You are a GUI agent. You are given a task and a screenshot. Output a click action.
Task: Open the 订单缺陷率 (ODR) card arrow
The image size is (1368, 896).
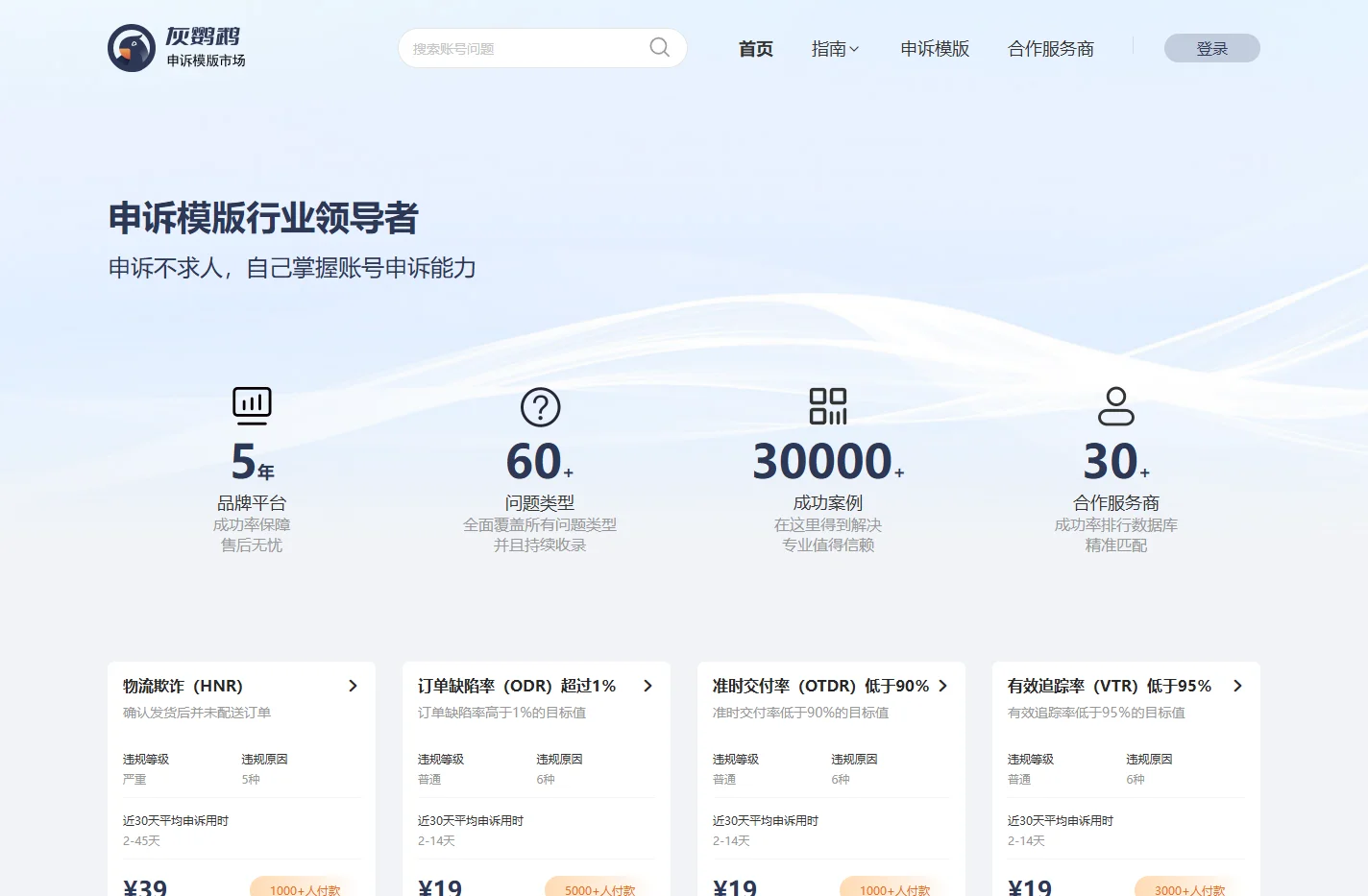coord(647,686)
